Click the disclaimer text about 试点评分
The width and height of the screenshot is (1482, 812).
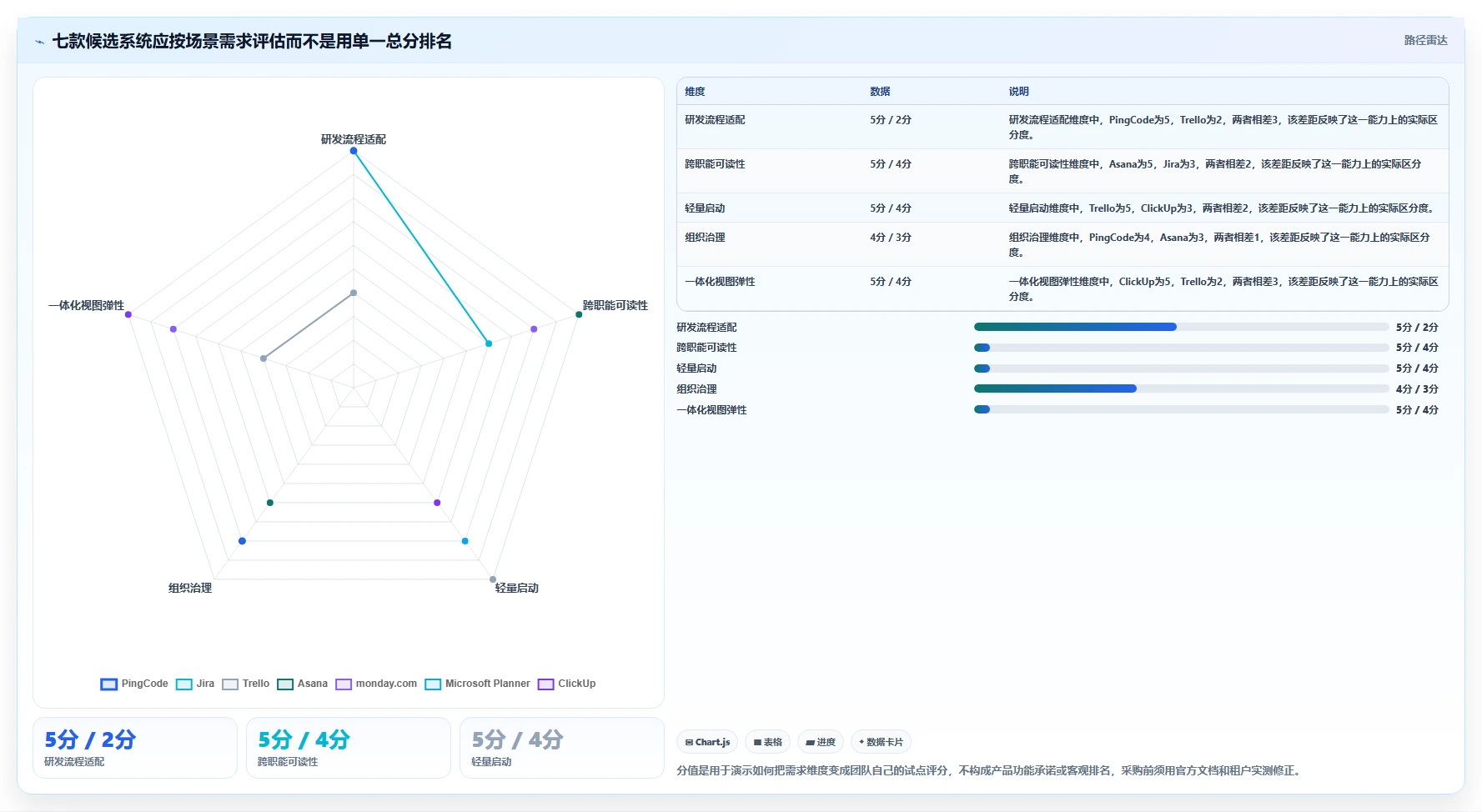click(x=989, y=770)
